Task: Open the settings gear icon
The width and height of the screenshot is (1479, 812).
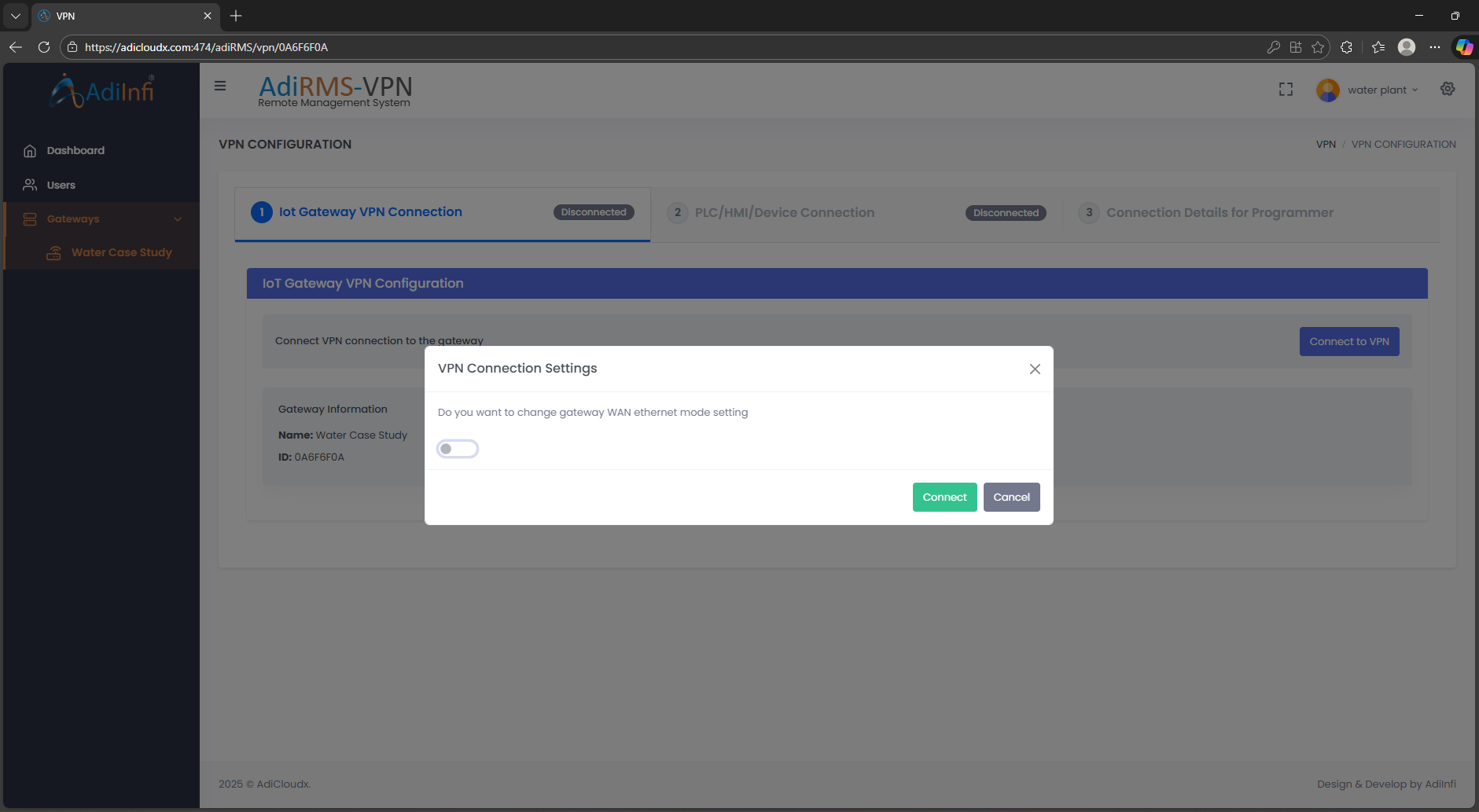Action: (x=1448, y=89)
